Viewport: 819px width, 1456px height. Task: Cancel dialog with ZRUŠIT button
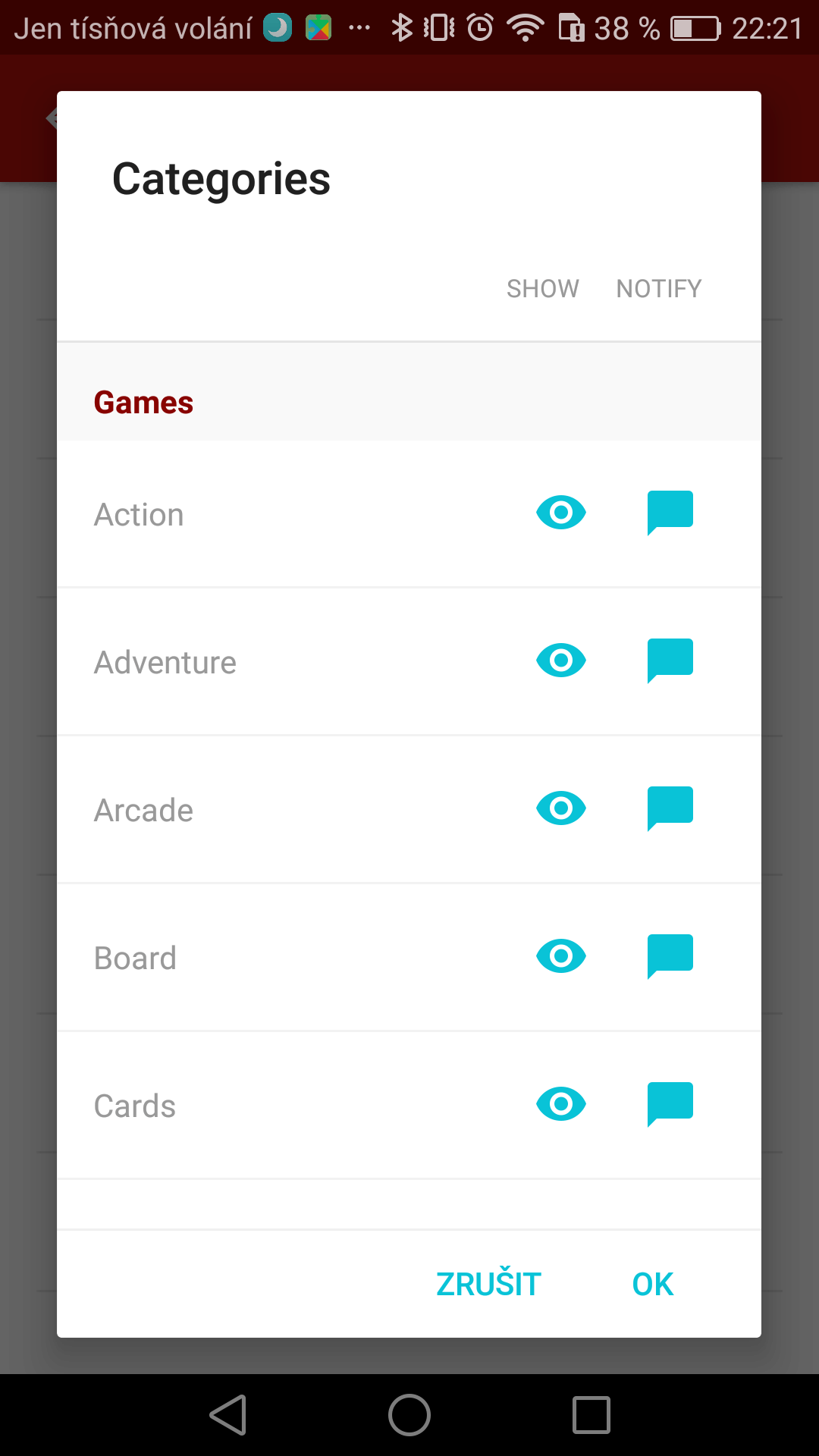[x=488, y=1285]
